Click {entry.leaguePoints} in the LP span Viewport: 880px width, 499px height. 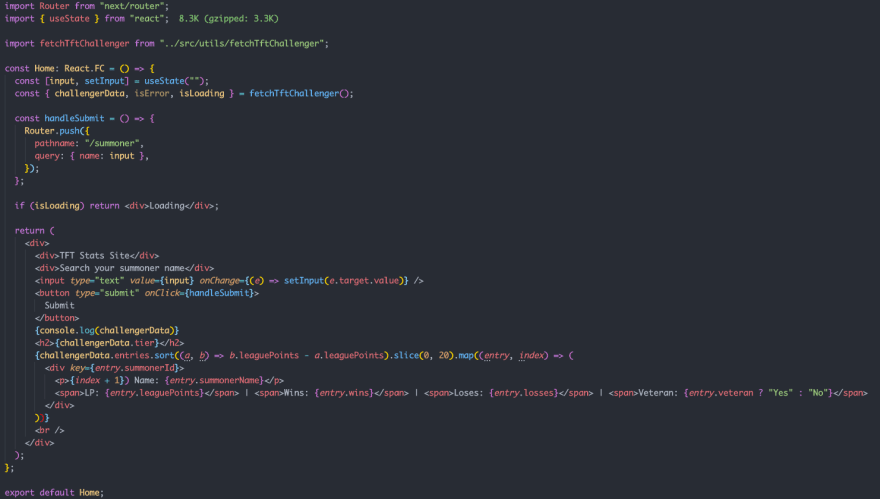154,392
